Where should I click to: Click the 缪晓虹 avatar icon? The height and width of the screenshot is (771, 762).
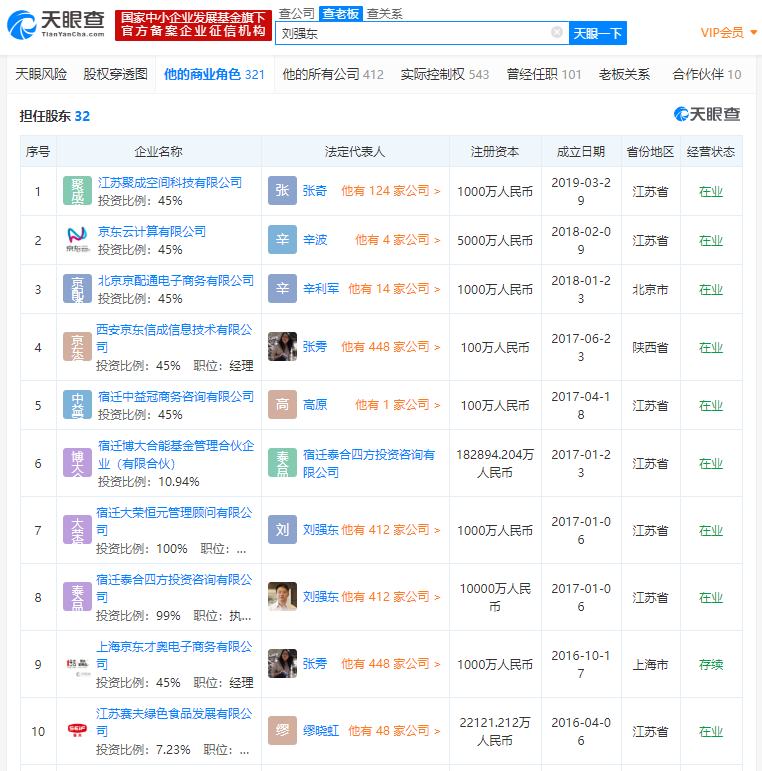pyautogui.click(x=282, y=730)
